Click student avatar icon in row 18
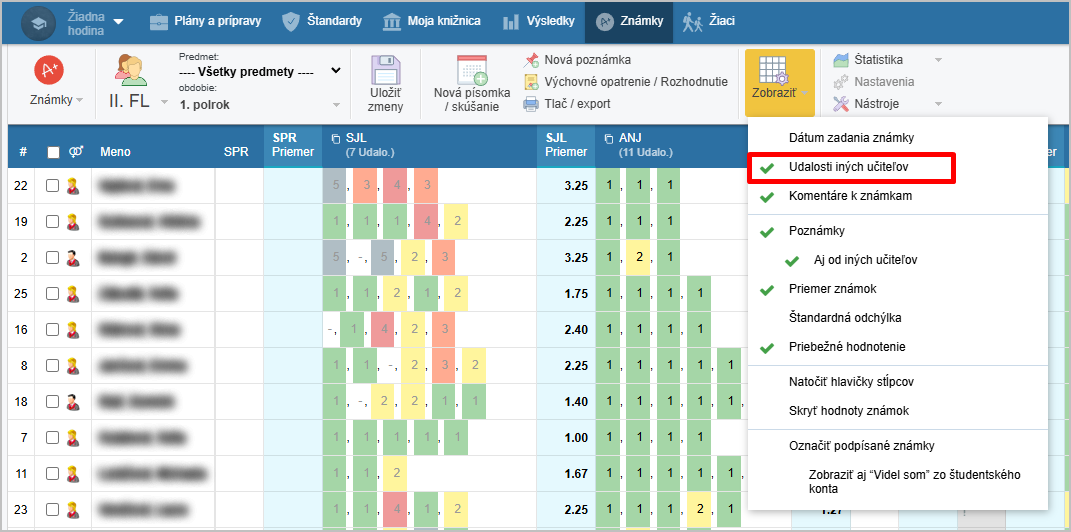The height and width of the screenshot is (532, 1071). 73,402
